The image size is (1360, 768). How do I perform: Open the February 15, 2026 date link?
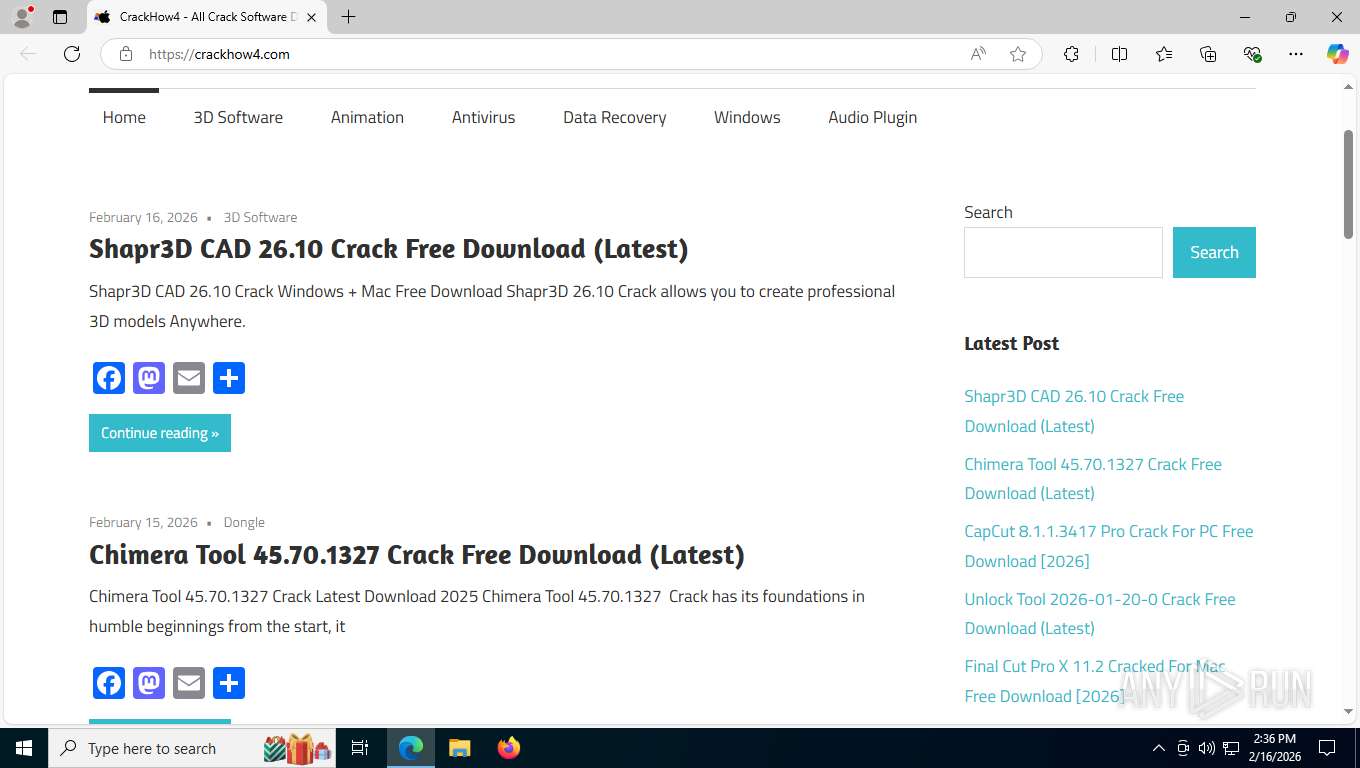143,522
